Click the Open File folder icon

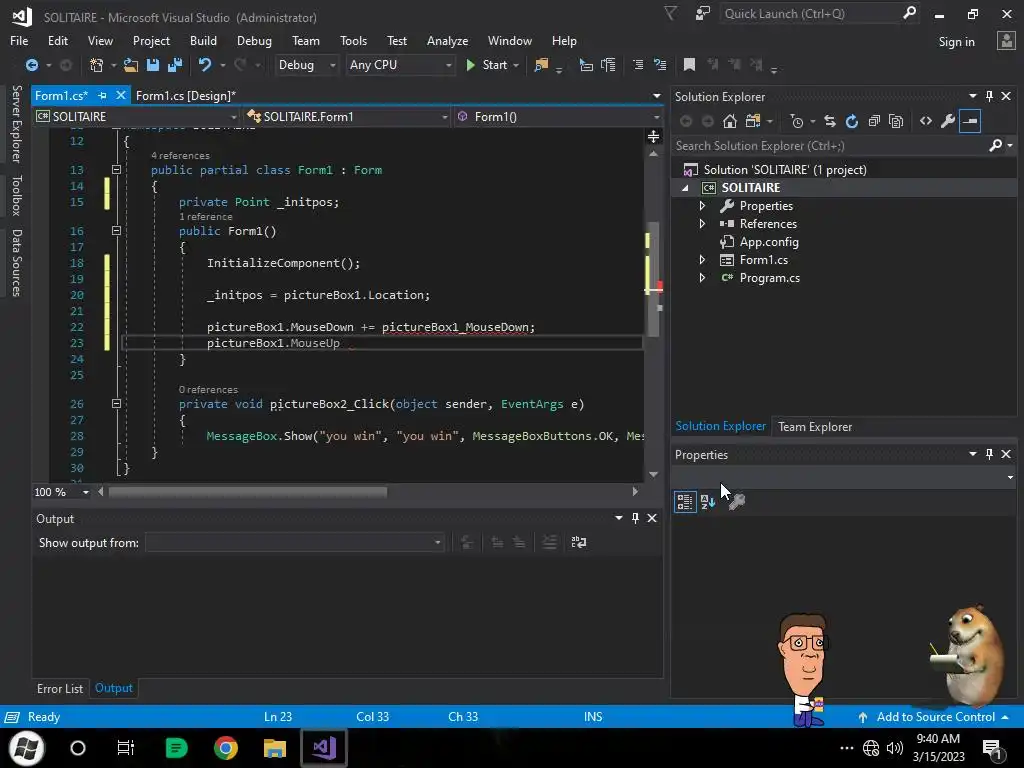pos(131,65)
